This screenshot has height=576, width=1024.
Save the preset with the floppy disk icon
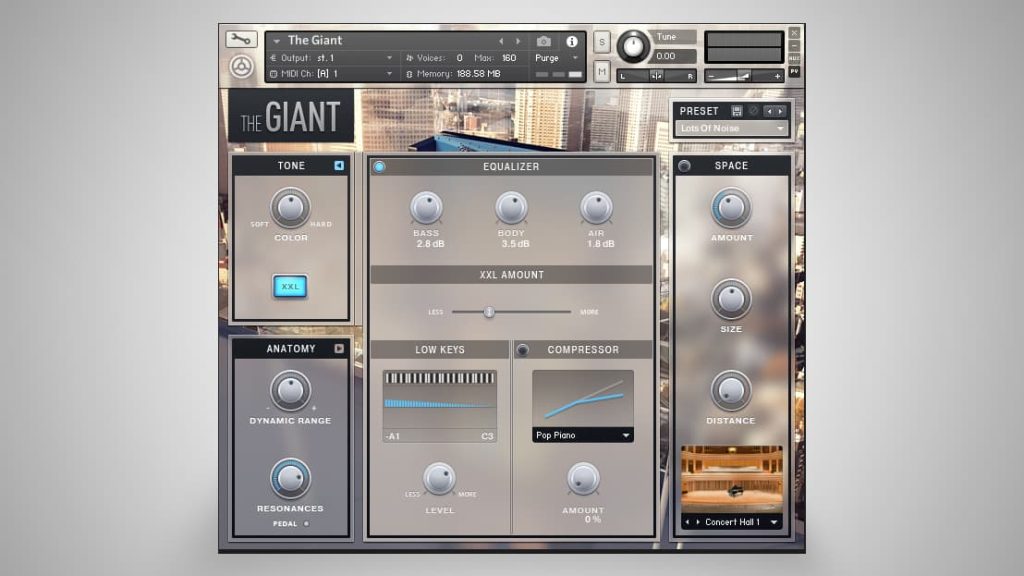(x=737, y=111)
